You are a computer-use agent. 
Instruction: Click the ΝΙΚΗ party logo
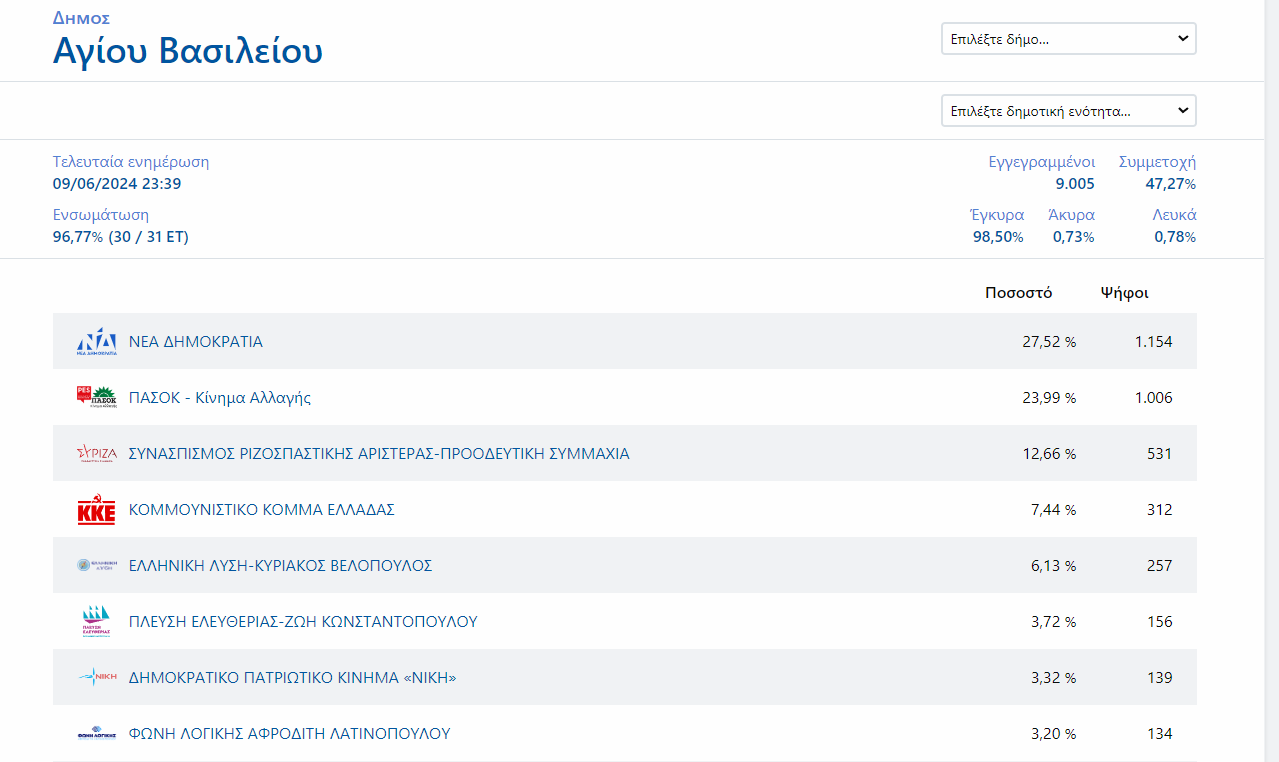tap(97, 678)
